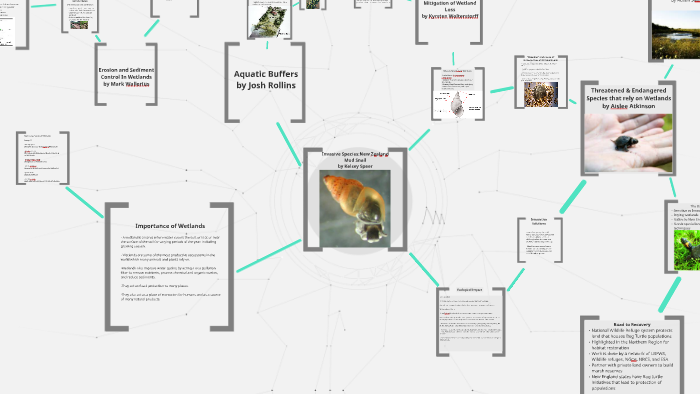Click the baby turtle in hand photo
This screenshot has width=700, height=394.
tap(629, 143)
